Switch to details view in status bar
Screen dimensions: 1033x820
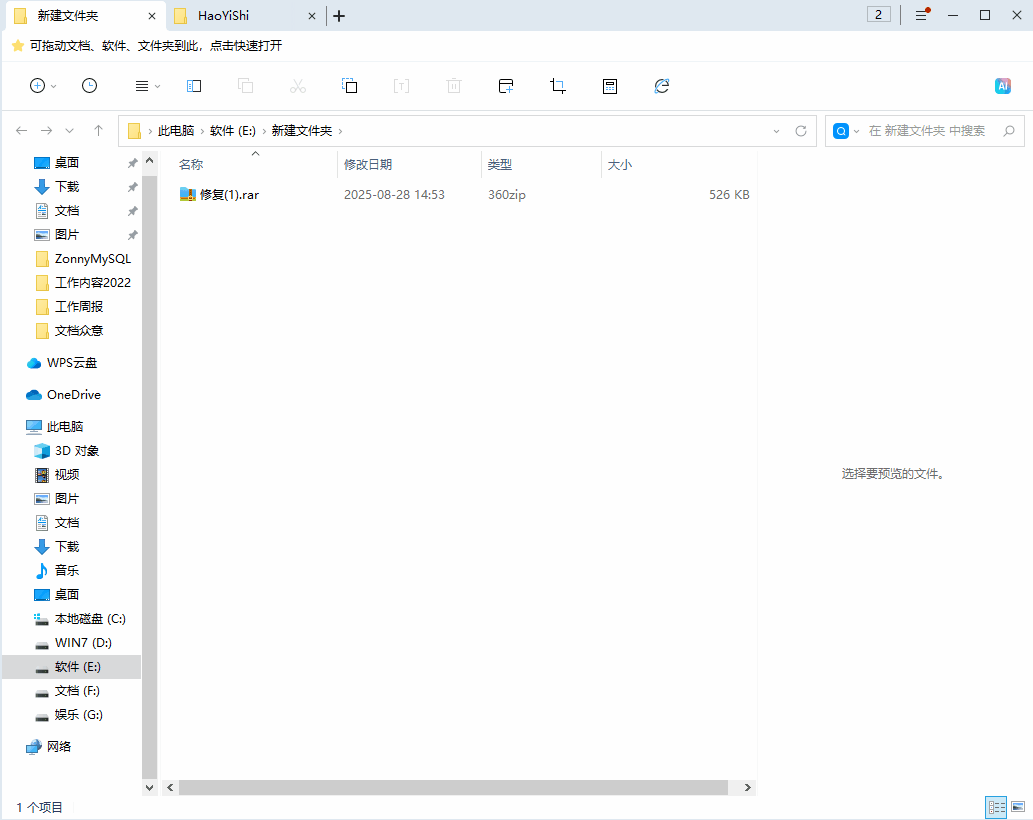pyautogui.click(x=996, y=807)
